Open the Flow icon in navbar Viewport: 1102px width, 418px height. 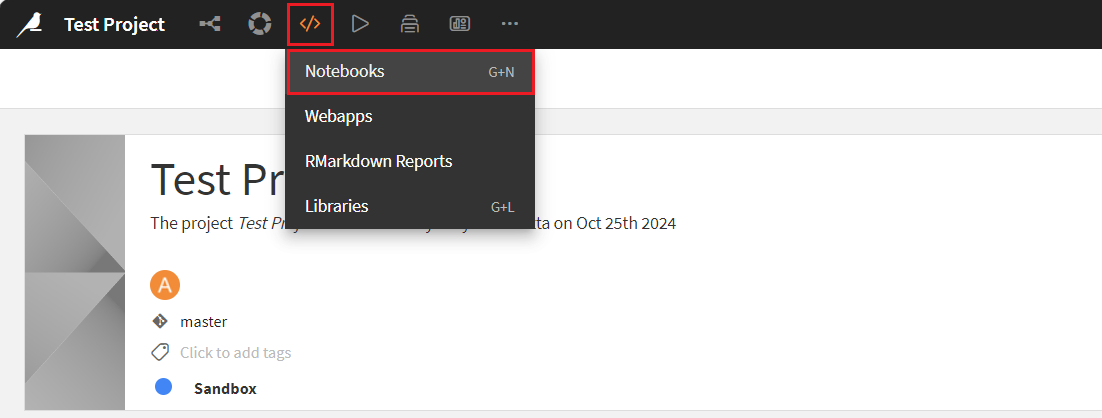coord(210,24)
